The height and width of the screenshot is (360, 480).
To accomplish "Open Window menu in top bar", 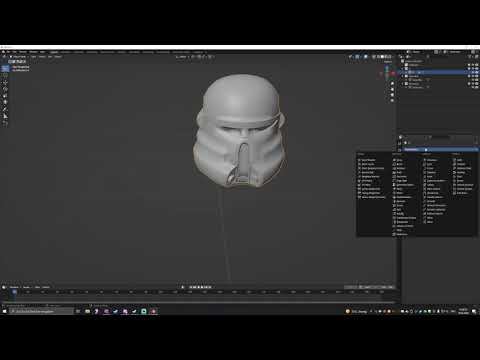I will [x=33, y=52].
